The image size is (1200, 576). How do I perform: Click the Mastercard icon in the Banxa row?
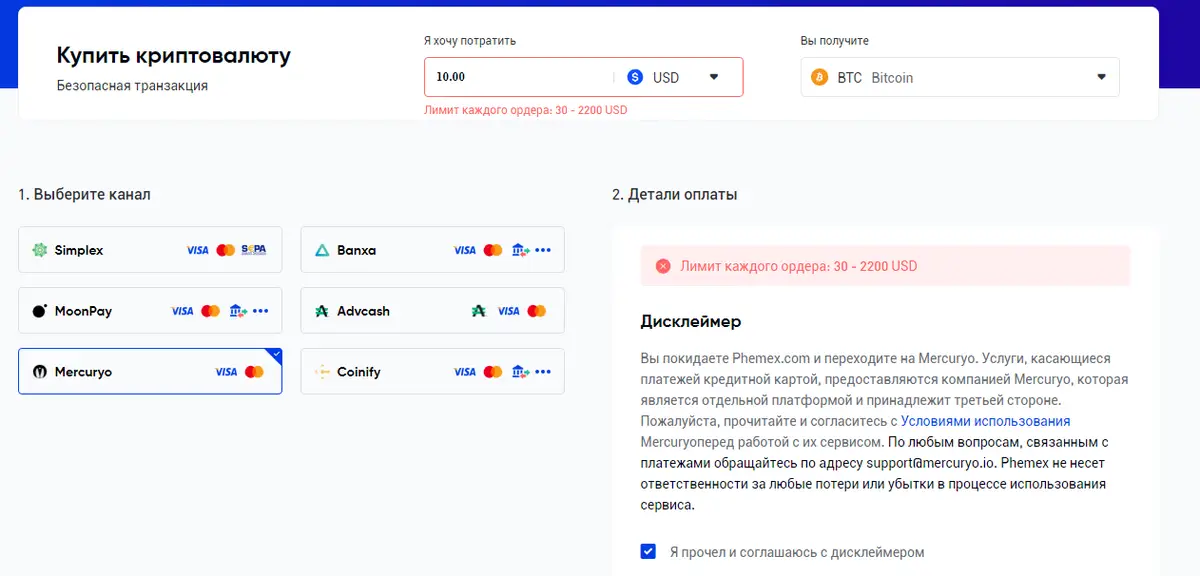click(493, 250)
